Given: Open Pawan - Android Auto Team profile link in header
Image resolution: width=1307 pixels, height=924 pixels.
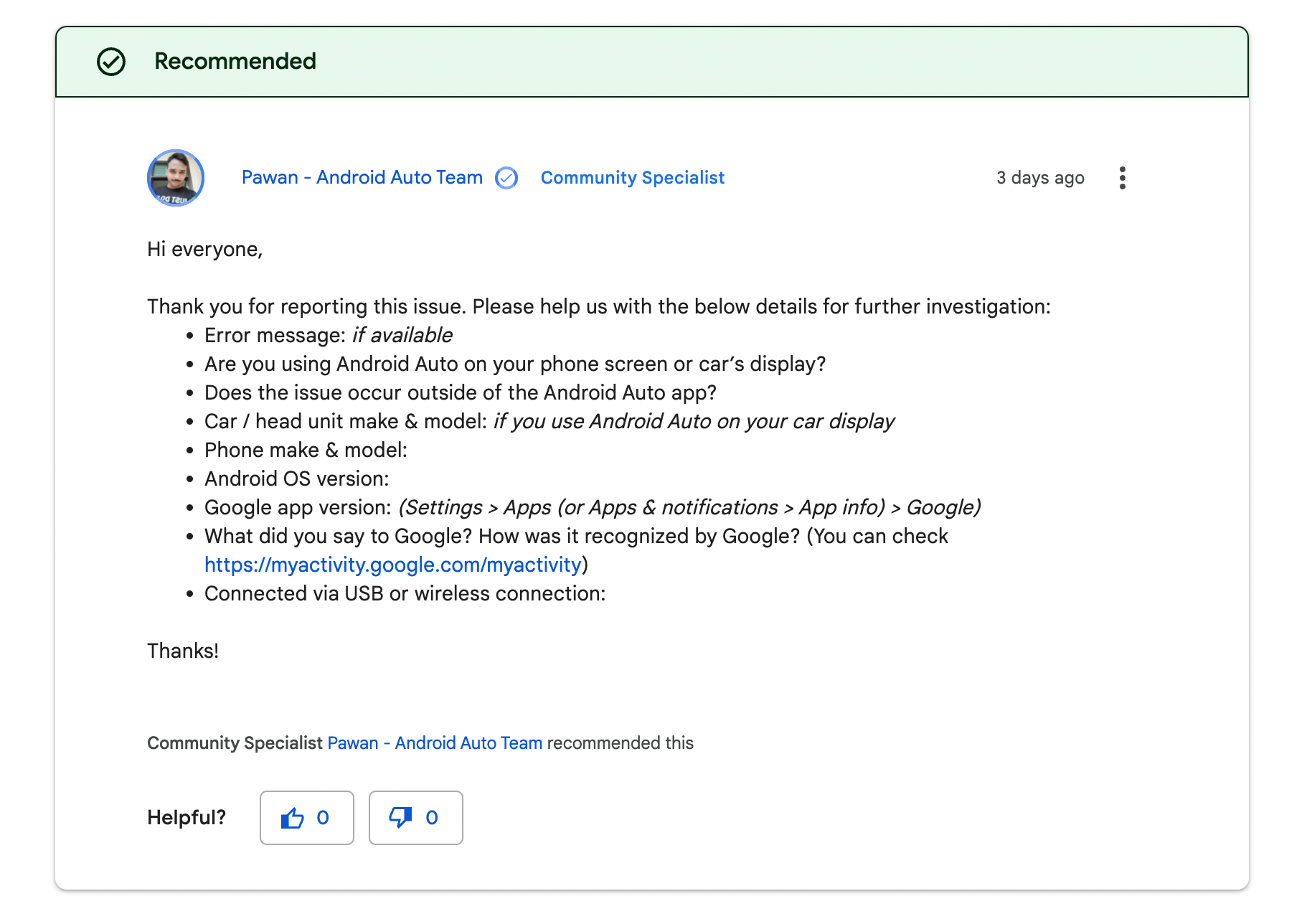Looking at the screenshot, I should tap(362, 177).
